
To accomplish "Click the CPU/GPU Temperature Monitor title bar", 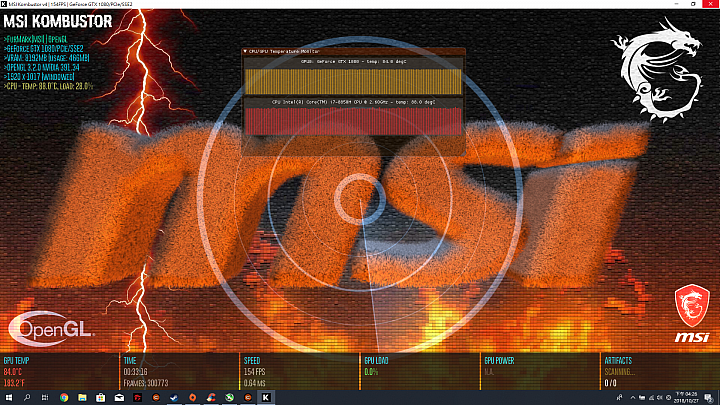I will coord(354,51).
